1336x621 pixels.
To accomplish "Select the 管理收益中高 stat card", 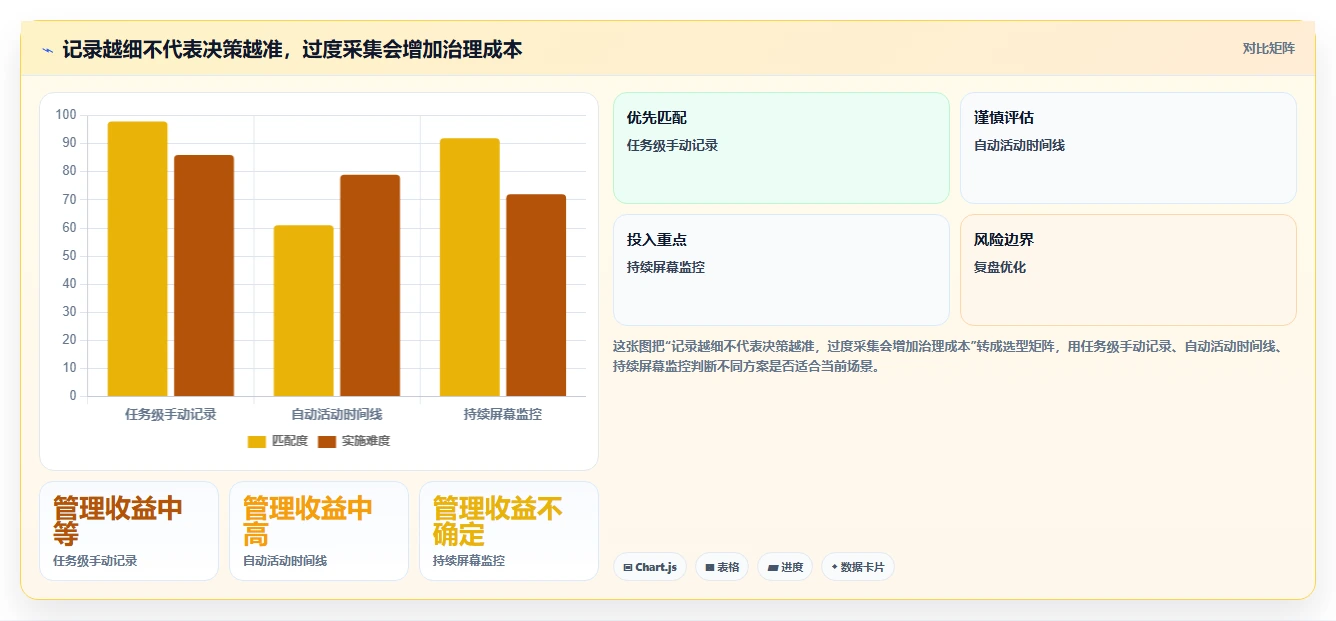I will pyautogui.click(x=319, y=531).
